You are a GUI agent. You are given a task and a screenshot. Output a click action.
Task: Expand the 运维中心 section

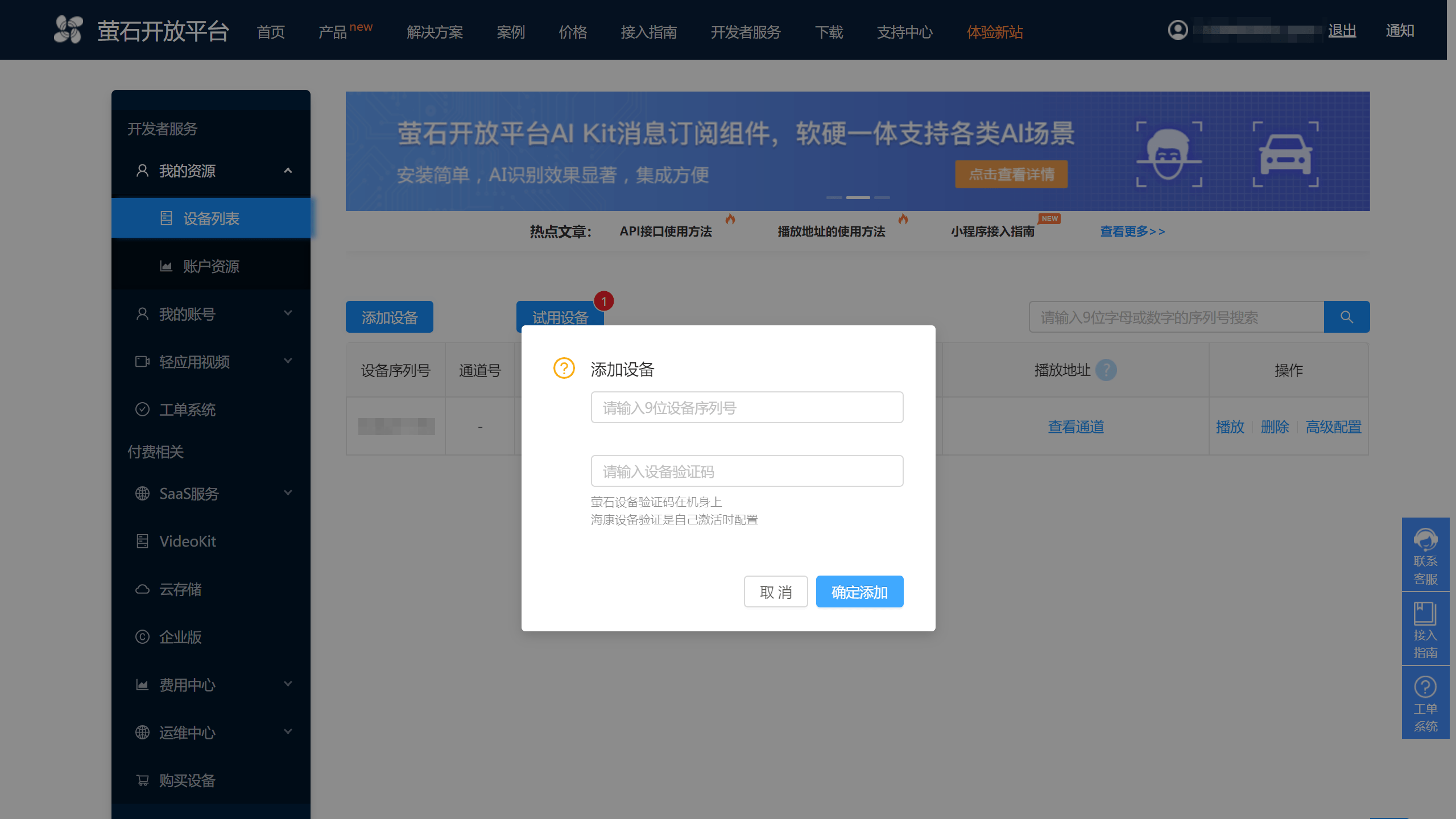[288, 732]
